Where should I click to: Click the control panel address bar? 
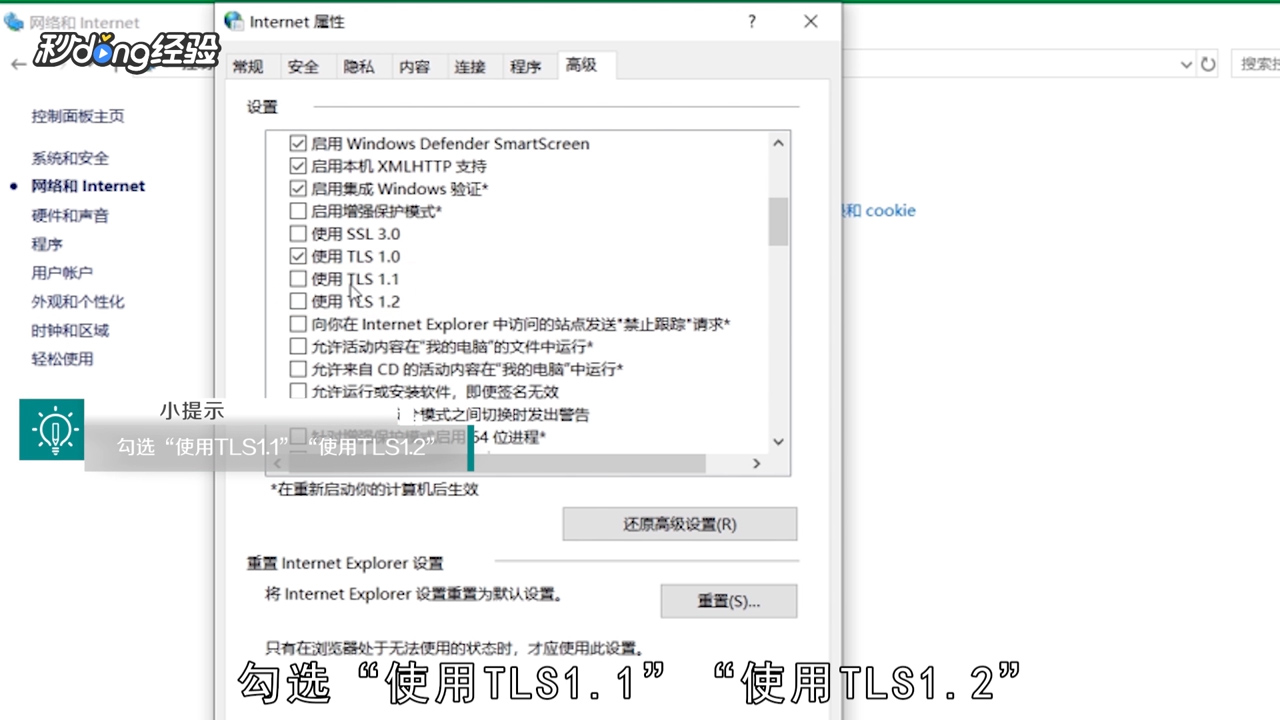[x=1018, y=64]
